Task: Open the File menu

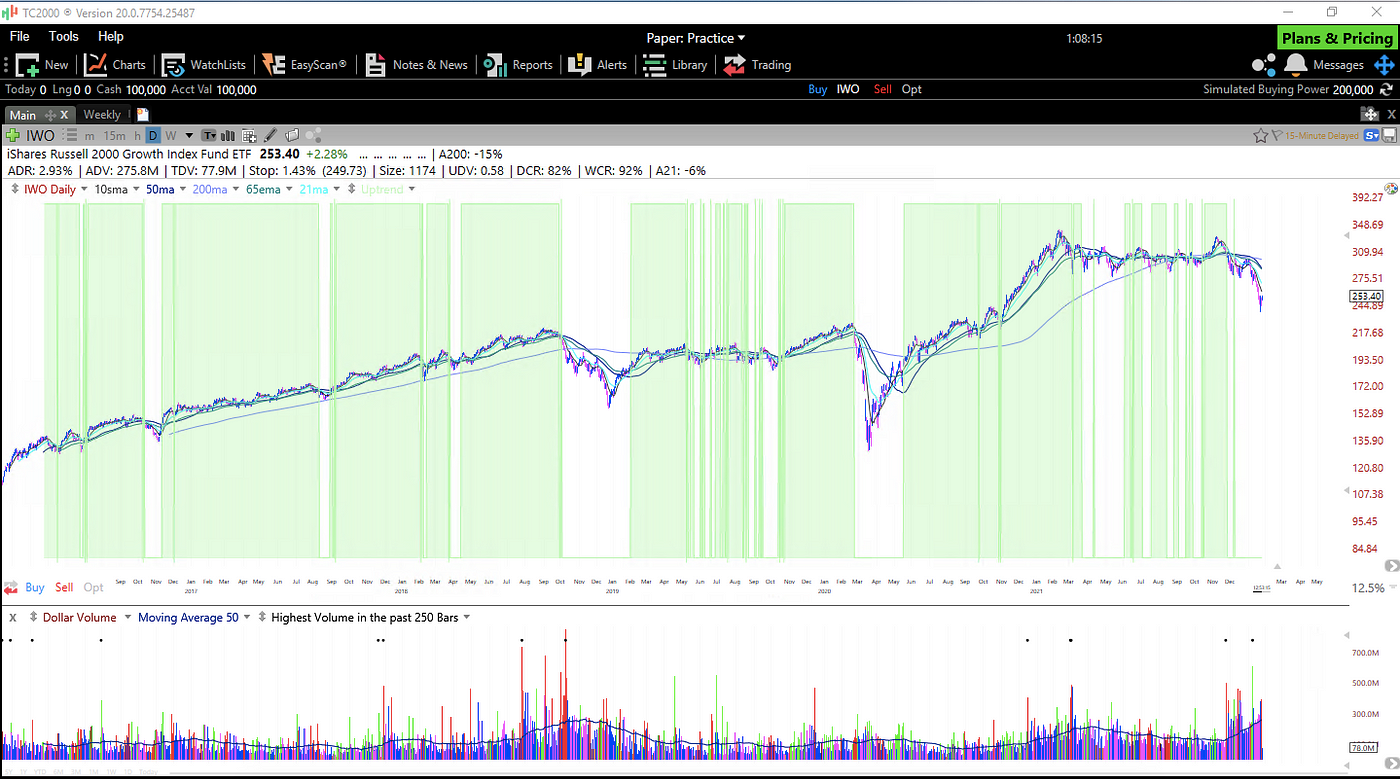Action: tap(19, 36)
